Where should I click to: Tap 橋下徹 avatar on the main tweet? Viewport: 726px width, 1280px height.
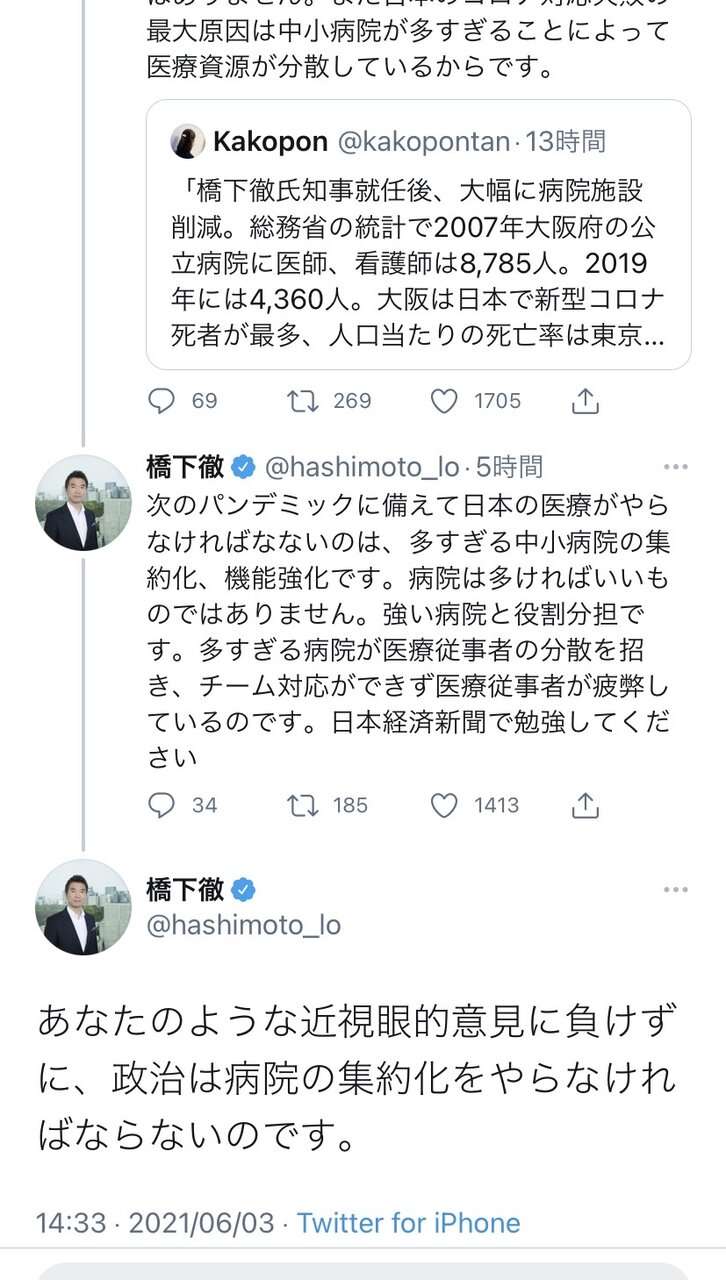pyautogui.click(x=84, y=906)
